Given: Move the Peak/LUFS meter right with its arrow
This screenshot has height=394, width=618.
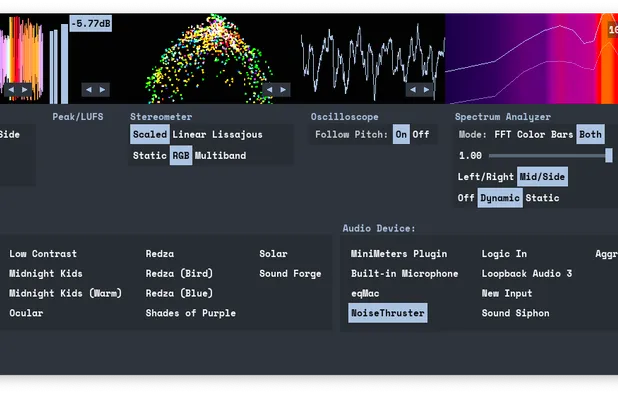Looking at the screenshot, I should [103, 90].
